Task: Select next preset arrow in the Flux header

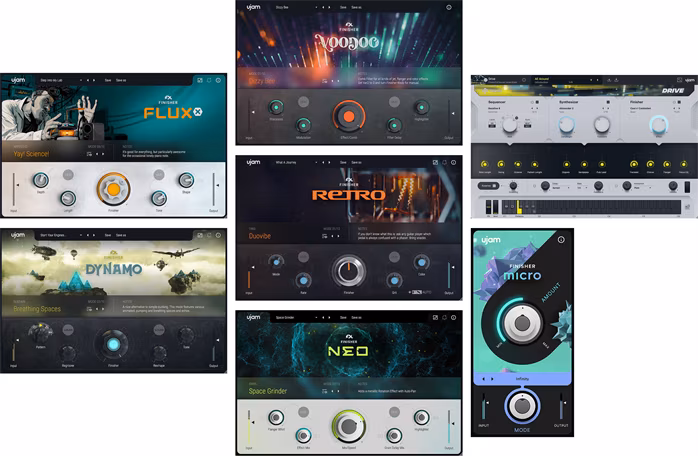Action: (94, 80)
